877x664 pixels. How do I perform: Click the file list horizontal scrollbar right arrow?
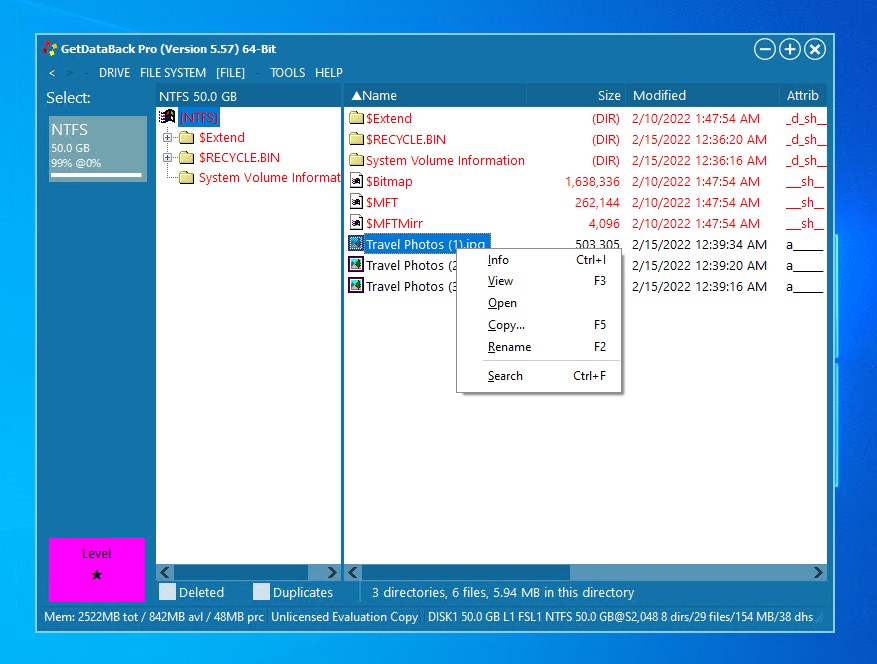point(818,573)
